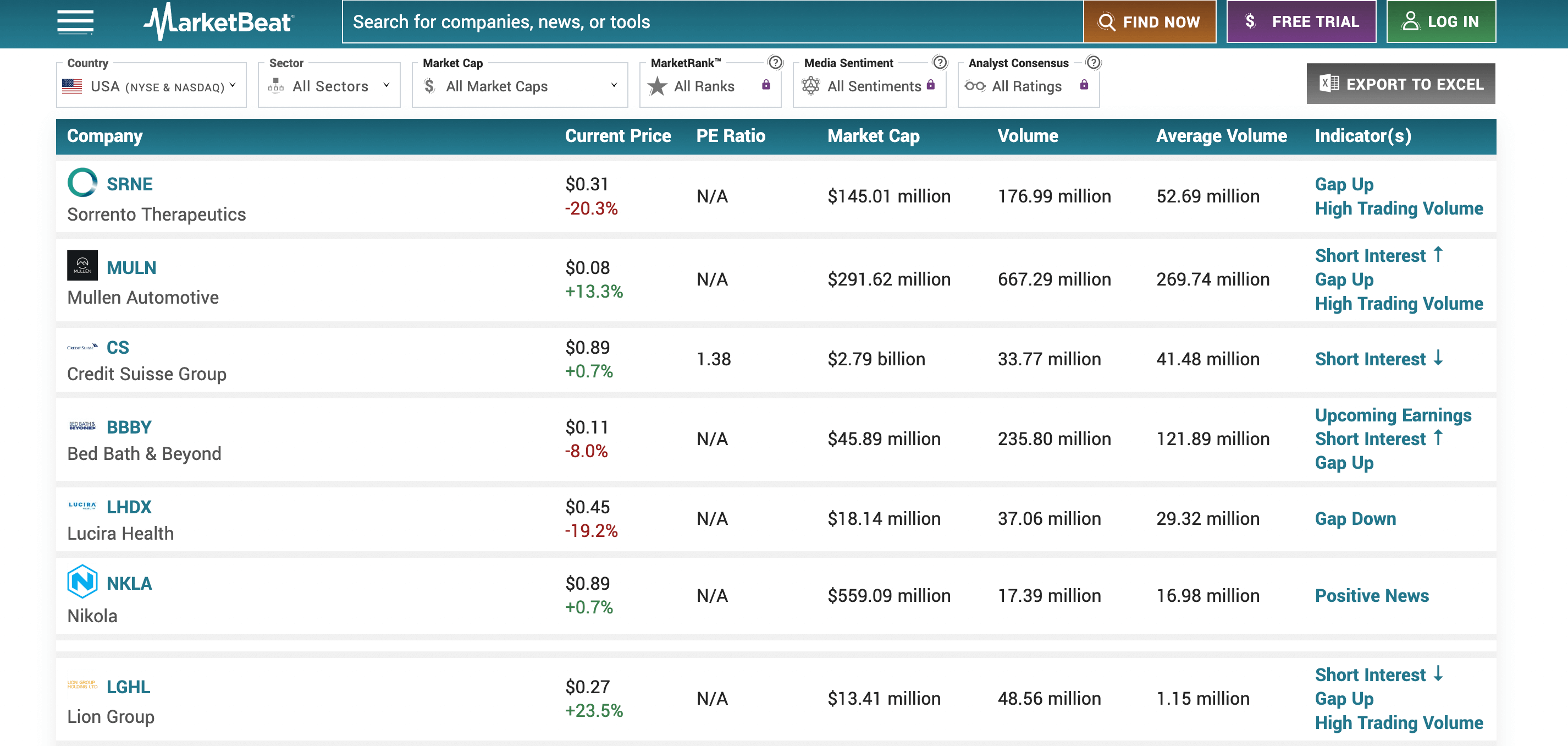The image size is (1568, 746).
Task: Click the Media Sentiment lock icon
Action: coord(931,85)
